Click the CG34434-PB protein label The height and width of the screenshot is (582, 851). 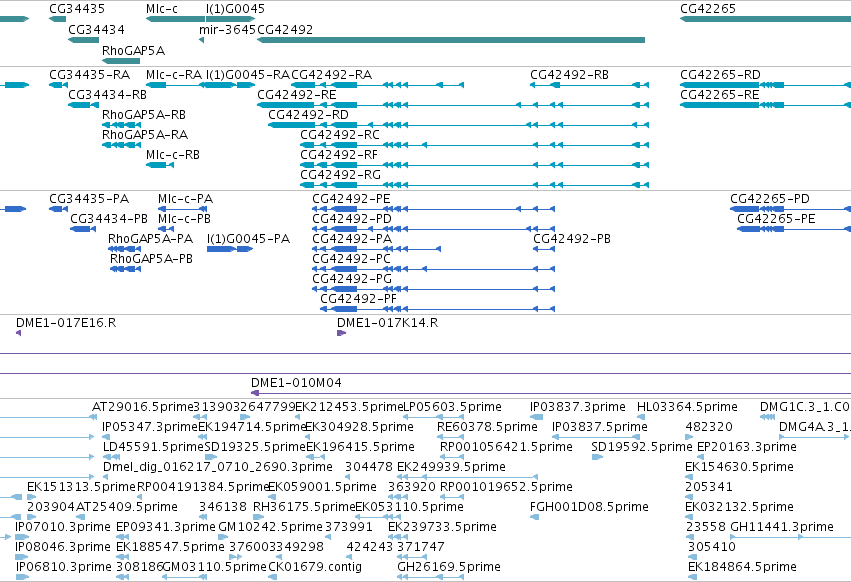109,219
